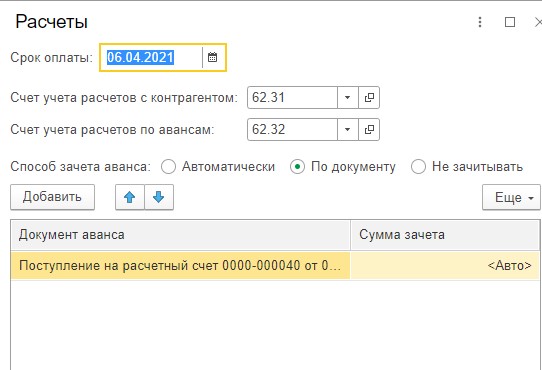542x370 pixels.
Task: Expand the dropdown for account 62.31
Action: click(348, 98)
